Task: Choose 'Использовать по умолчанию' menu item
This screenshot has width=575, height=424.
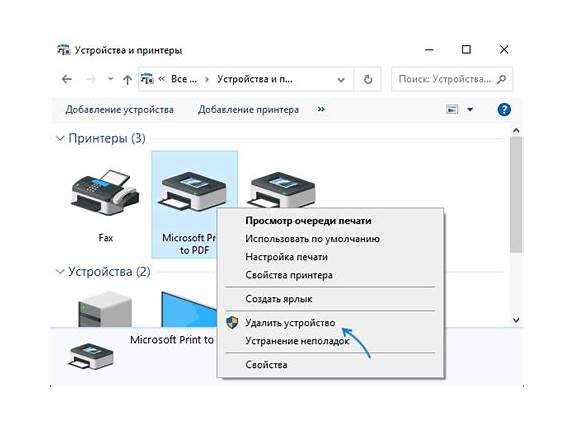Action: [312, 239]
